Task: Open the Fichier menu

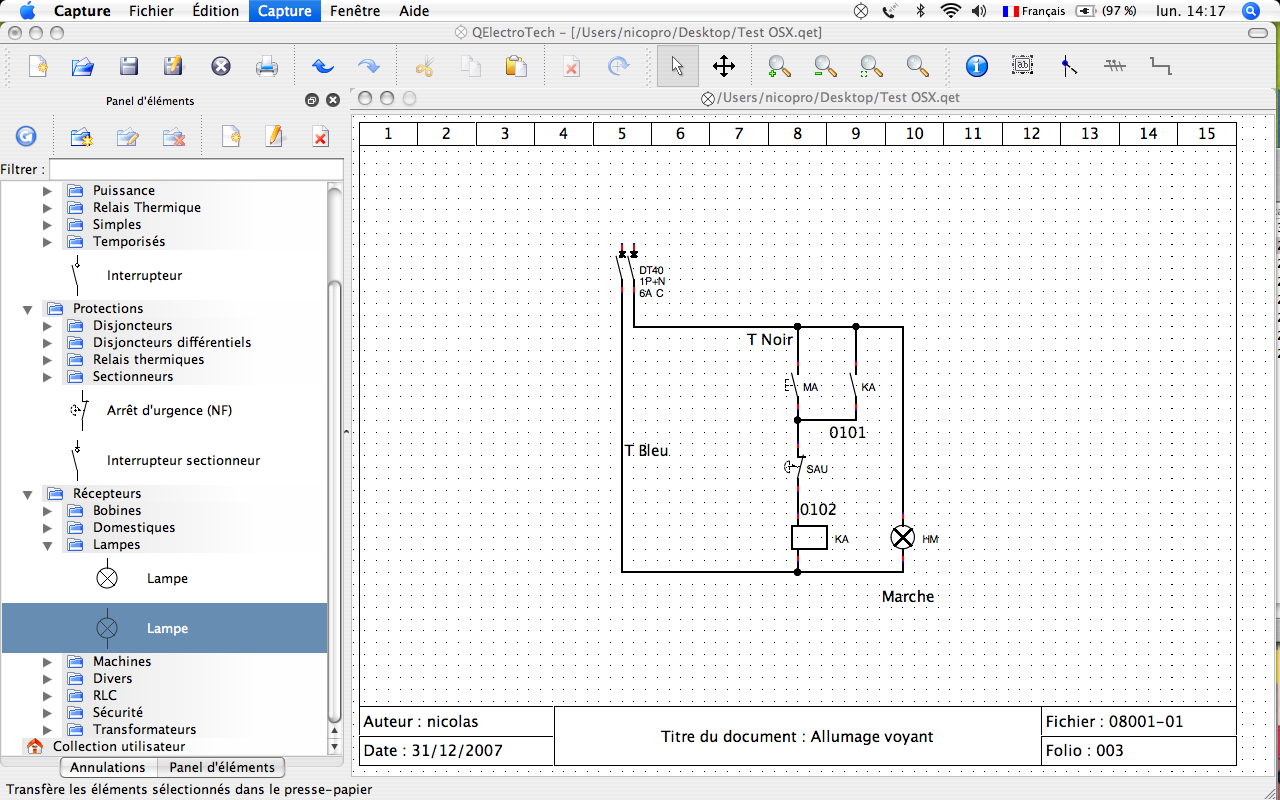Action: point(151,11)
